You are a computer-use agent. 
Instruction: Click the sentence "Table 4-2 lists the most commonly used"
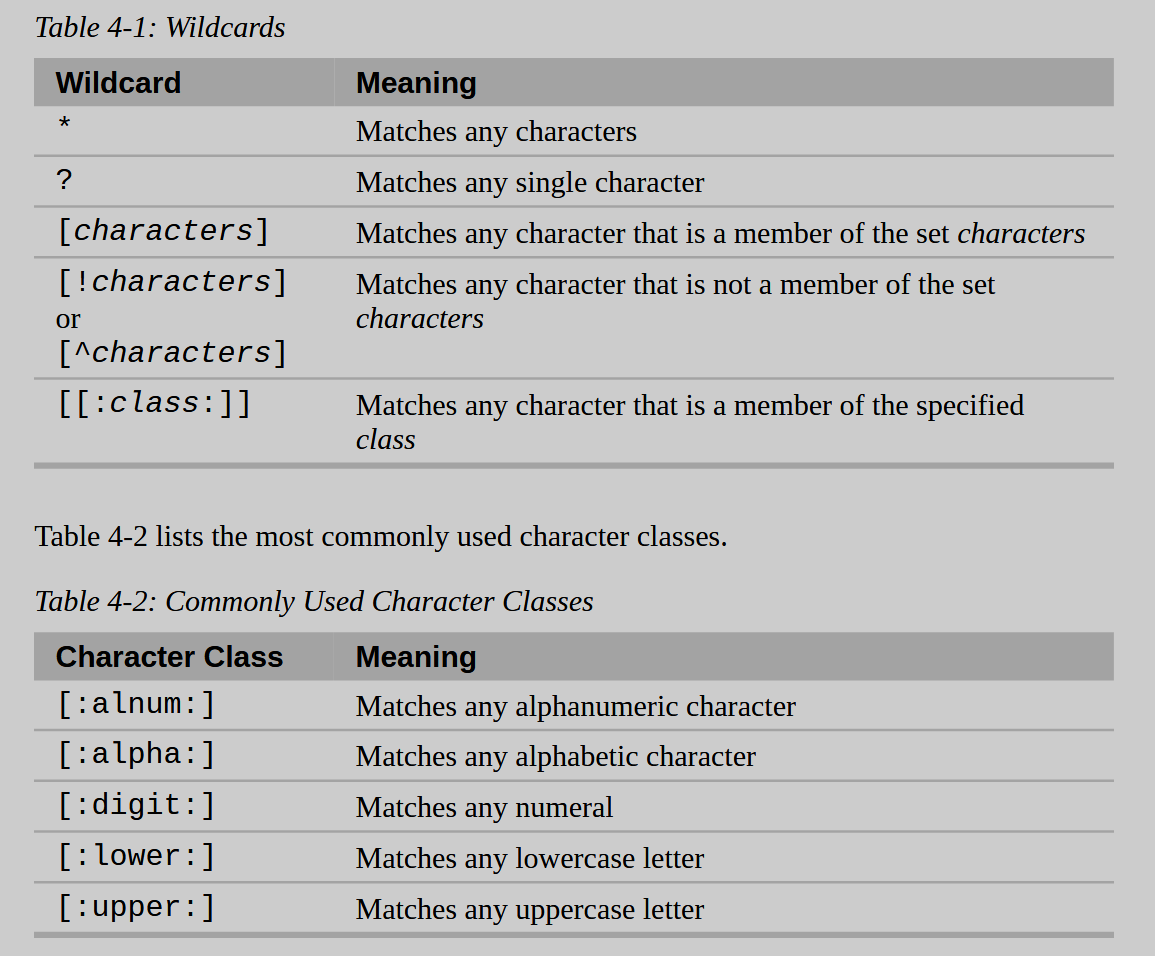click(381, 536)
